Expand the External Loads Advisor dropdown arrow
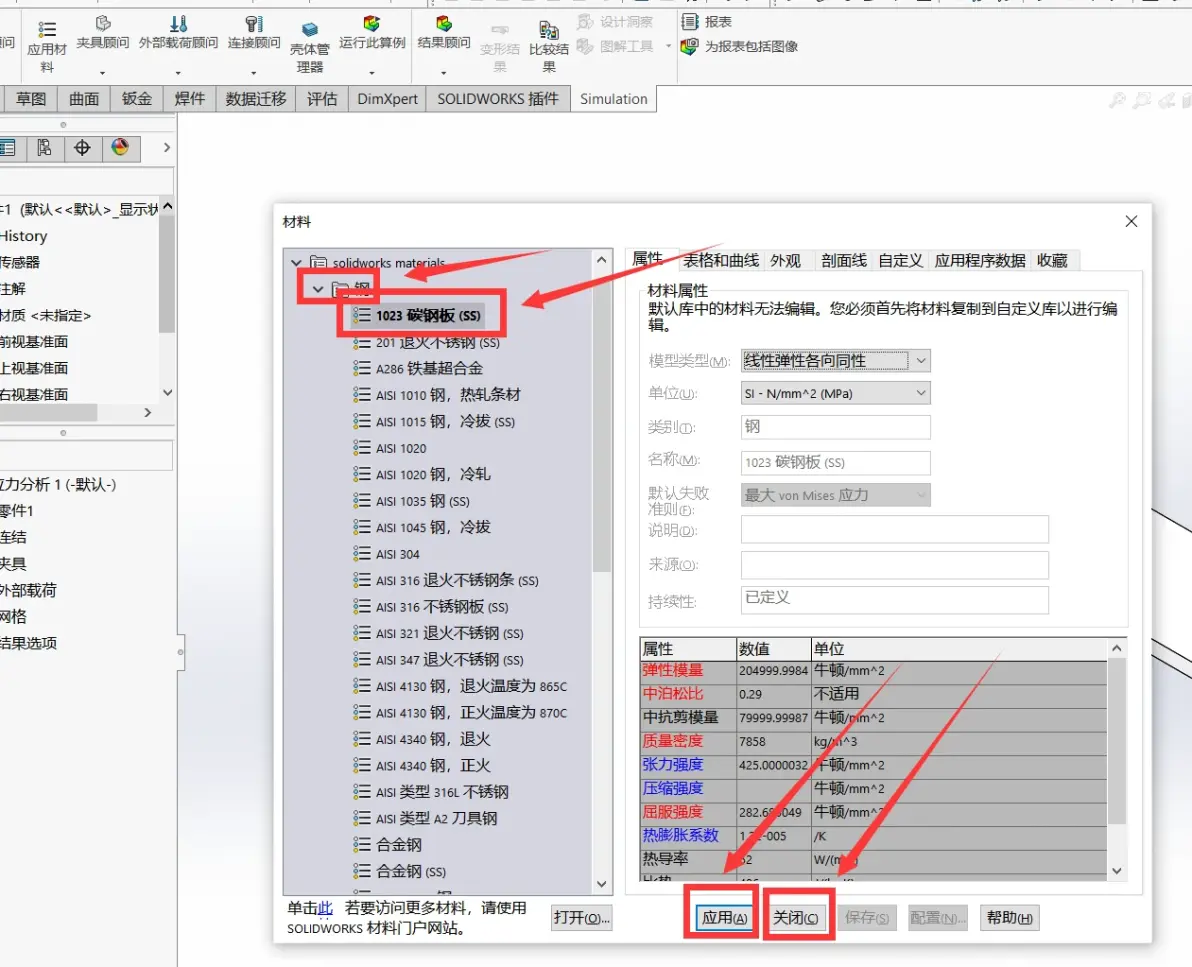Screen dimensions: 1192x967 178,73
